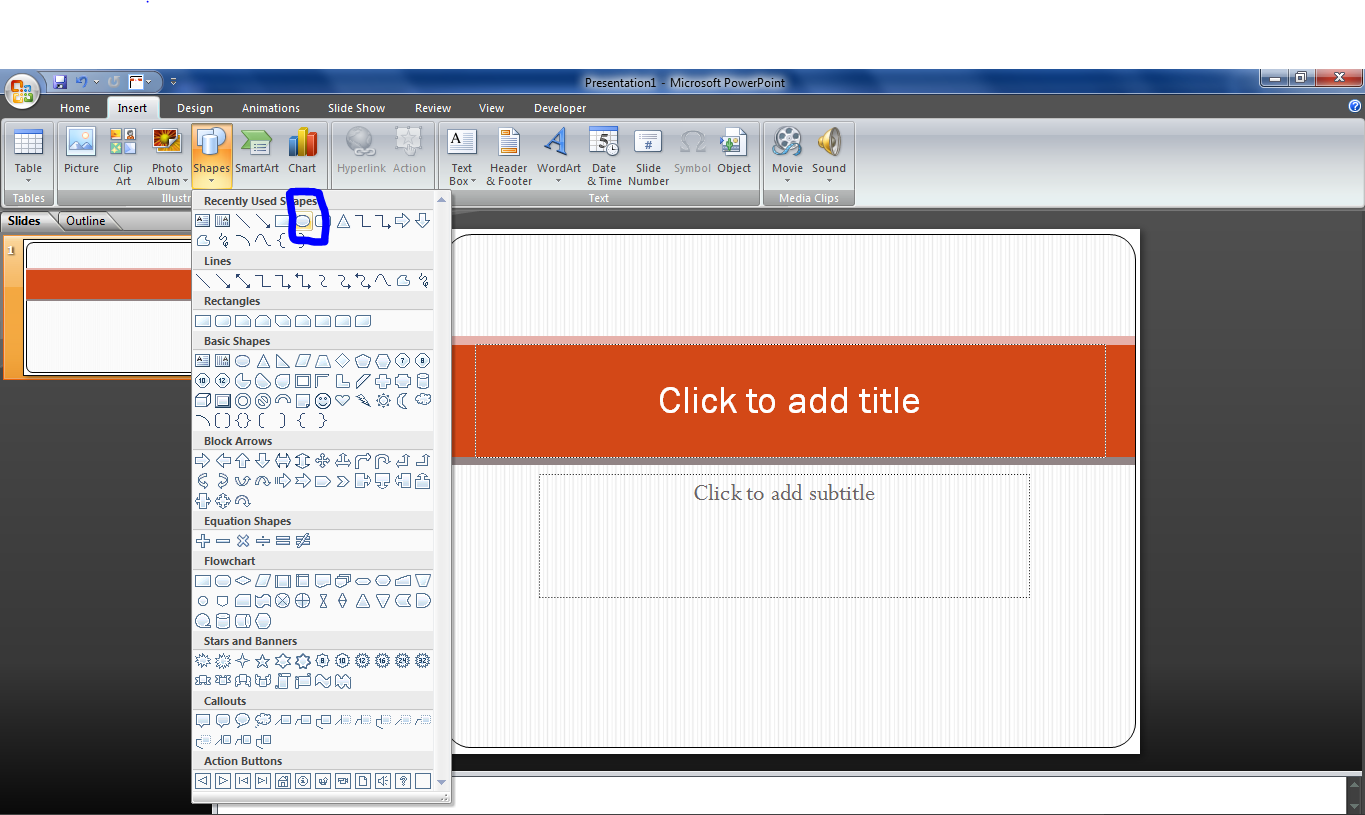The image size is (1365, 815).
Task: Switch to the Outline pane tab
Action: pos(86,221)
